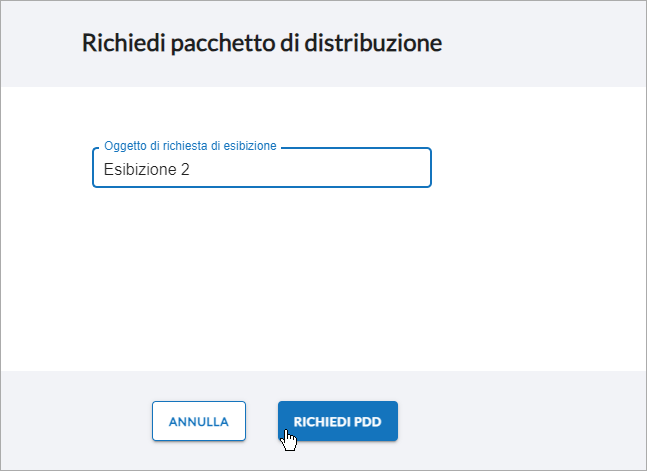Dismiss the dialog using the white ANNULLA button
This screenshot has height=471, width=647.
tap(199, 421)
